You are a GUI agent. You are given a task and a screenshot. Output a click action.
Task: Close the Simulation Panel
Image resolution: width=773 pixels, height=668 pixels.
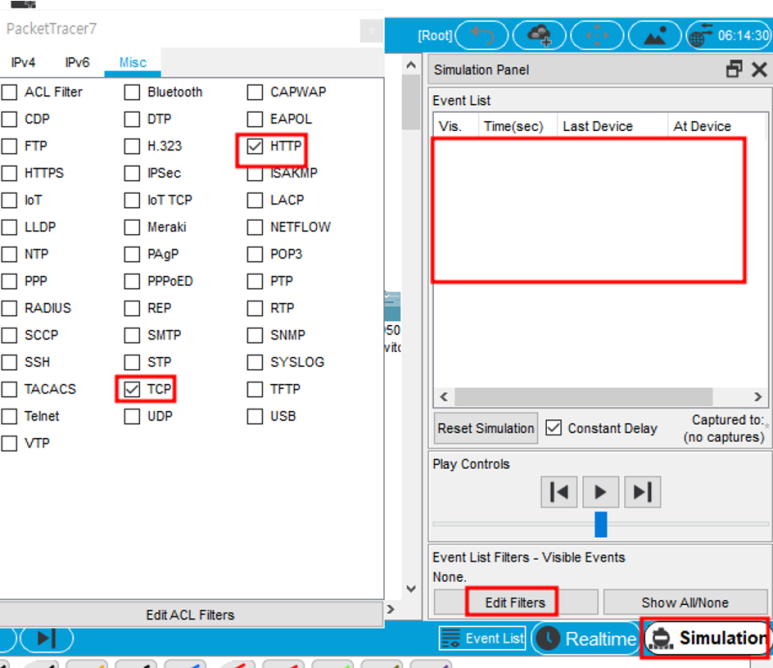(x=759, y=70)
